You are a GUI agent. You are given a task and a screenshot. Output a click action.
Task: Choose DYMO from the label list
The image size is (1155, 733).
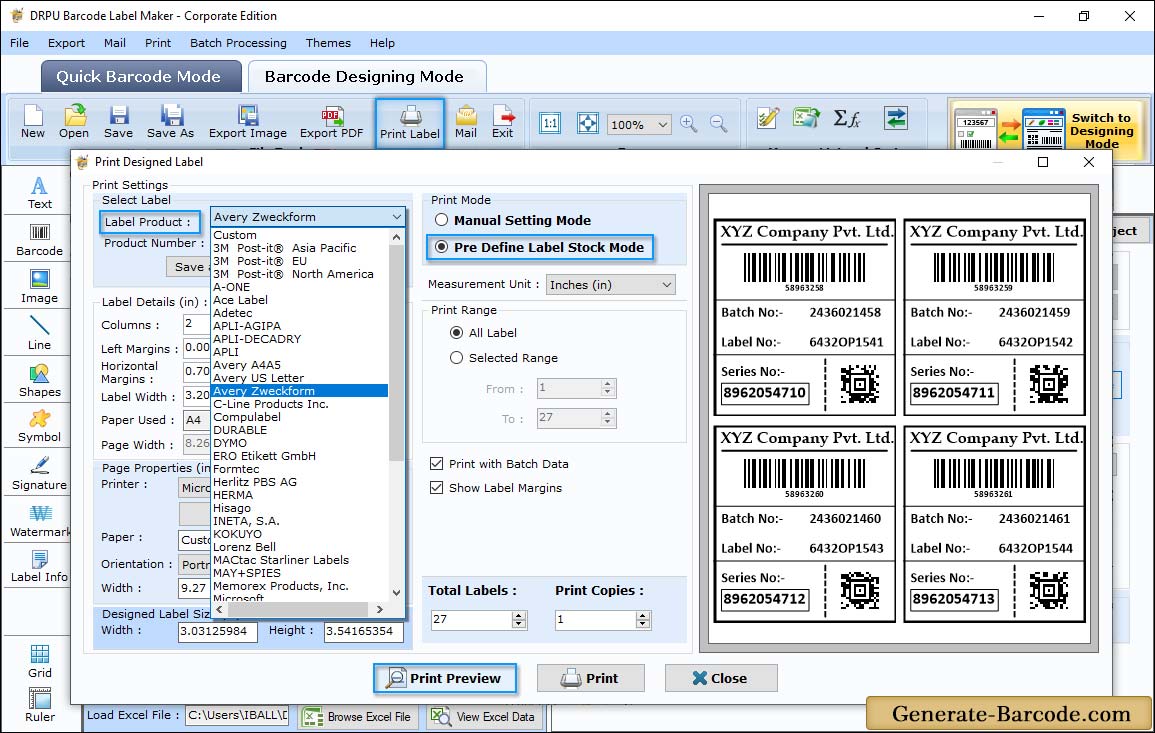pyautogui.click(x=230, y=443)
